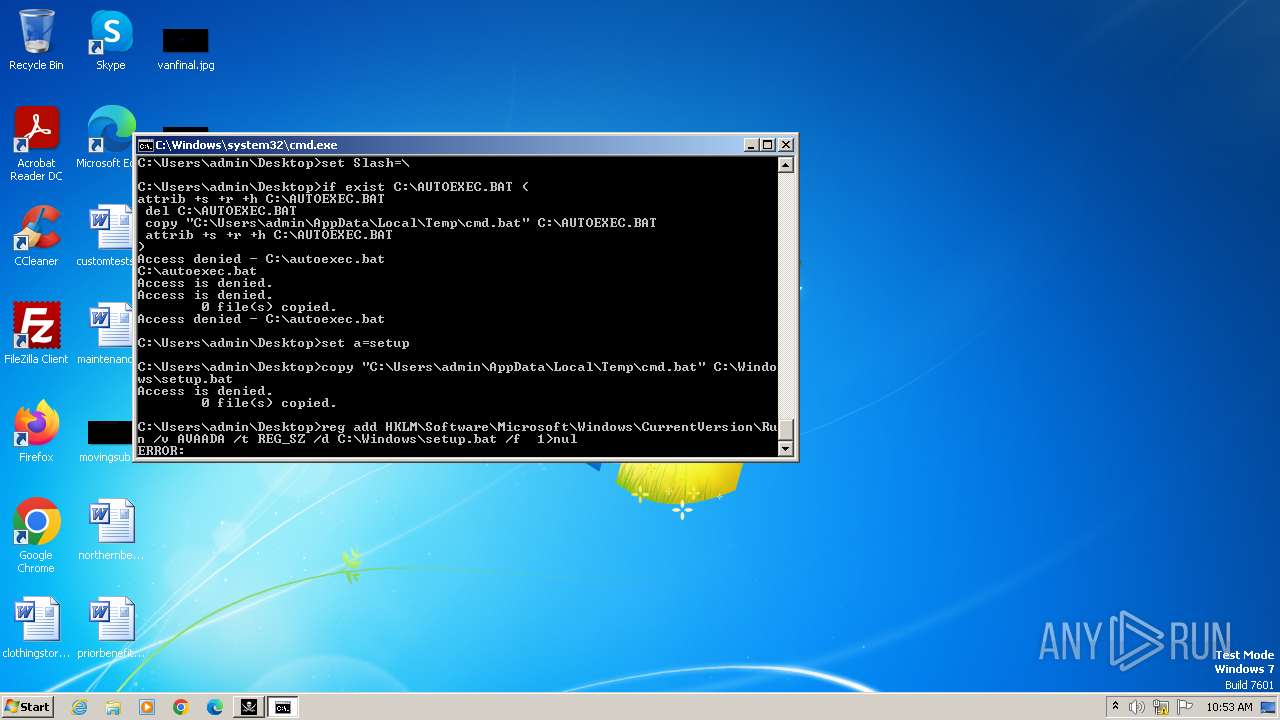Open Windows Explorer from the taskbar
This screenshot has width=1280, height=720.
tap(113, 707)
